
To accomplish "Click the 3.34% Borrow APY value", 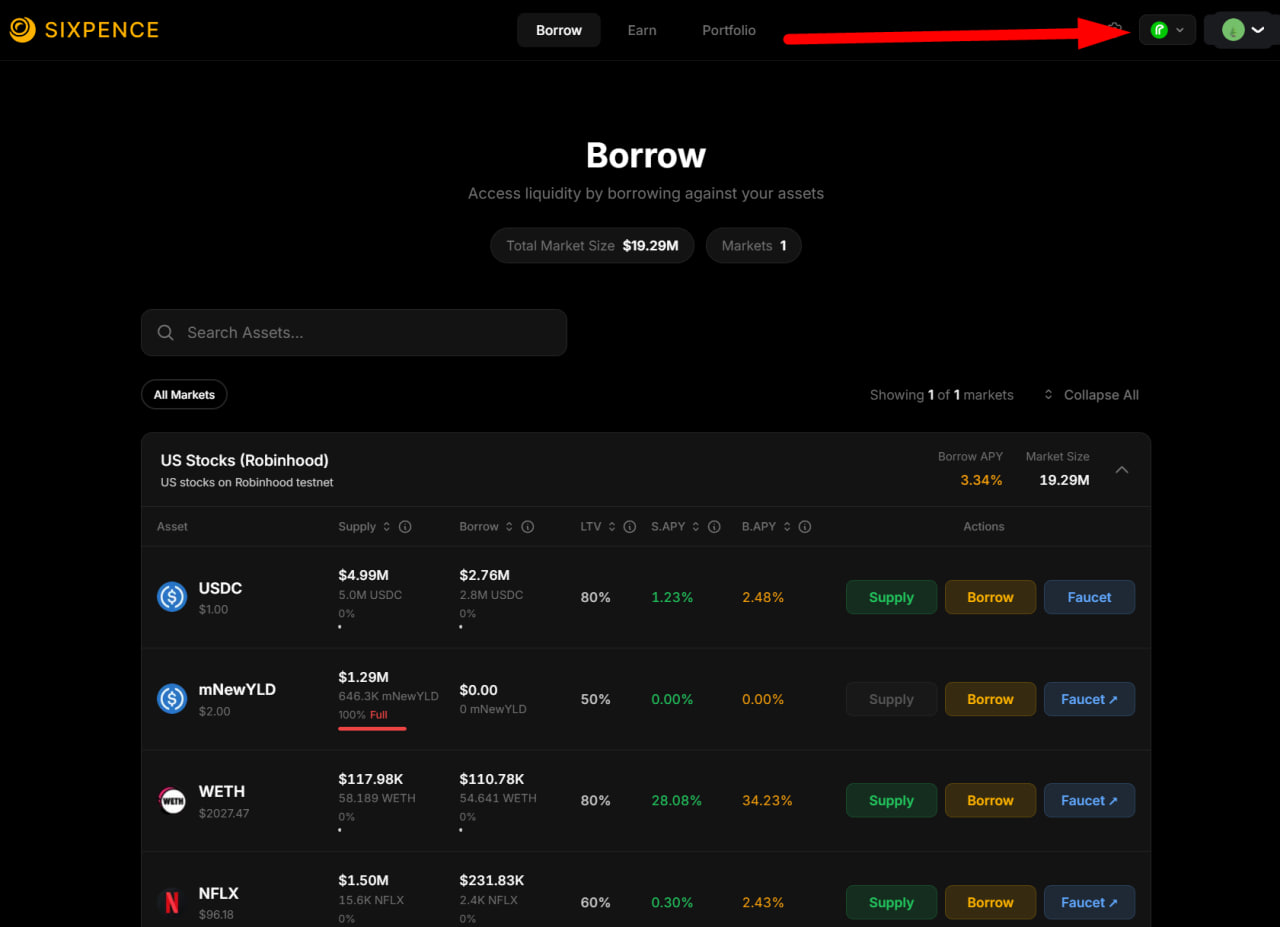I will 981,480.
